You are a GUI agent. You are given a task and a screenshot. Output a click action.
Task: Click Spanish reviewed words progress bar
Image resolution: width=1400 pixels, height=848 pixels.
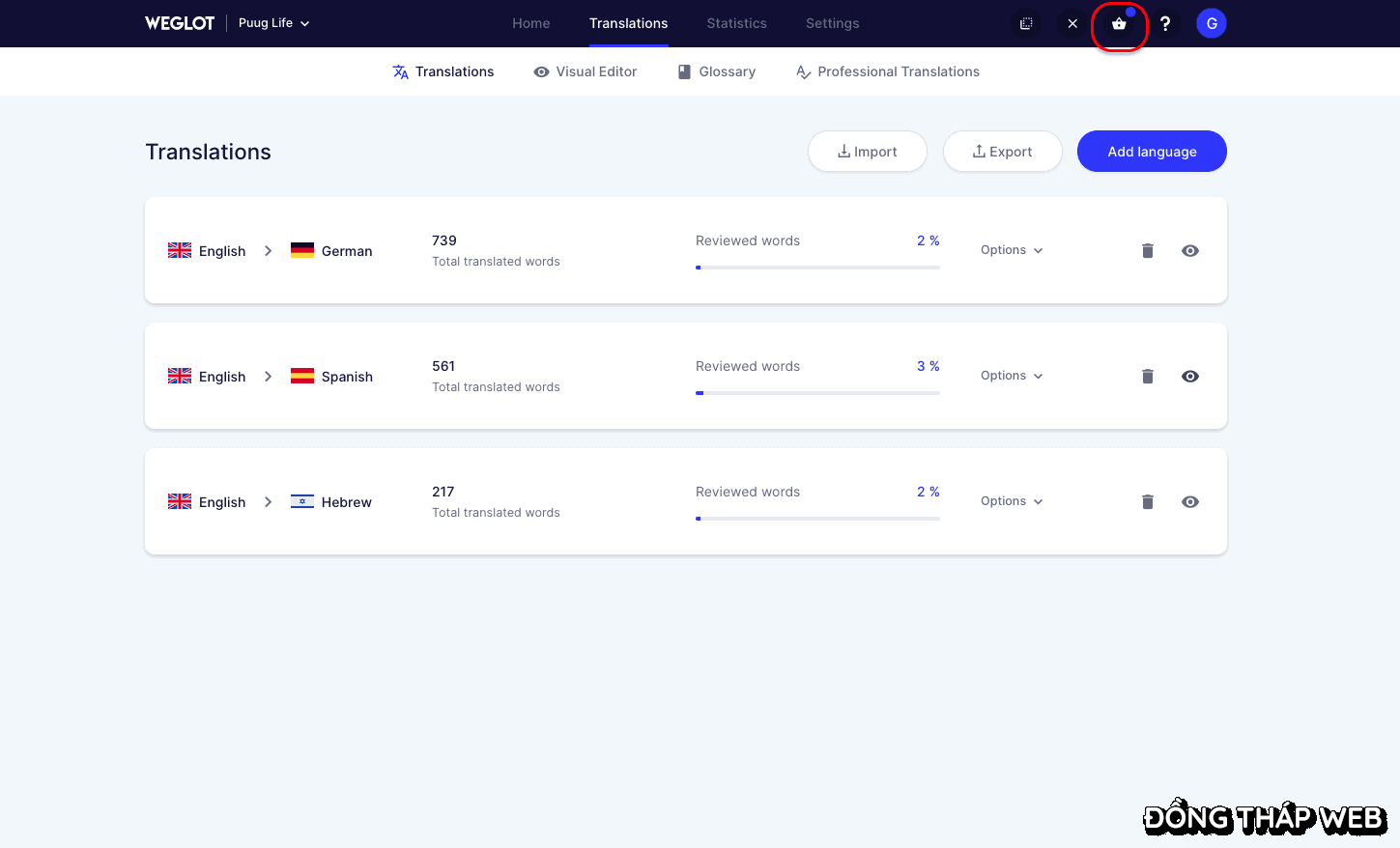click(x=817, y=393)
